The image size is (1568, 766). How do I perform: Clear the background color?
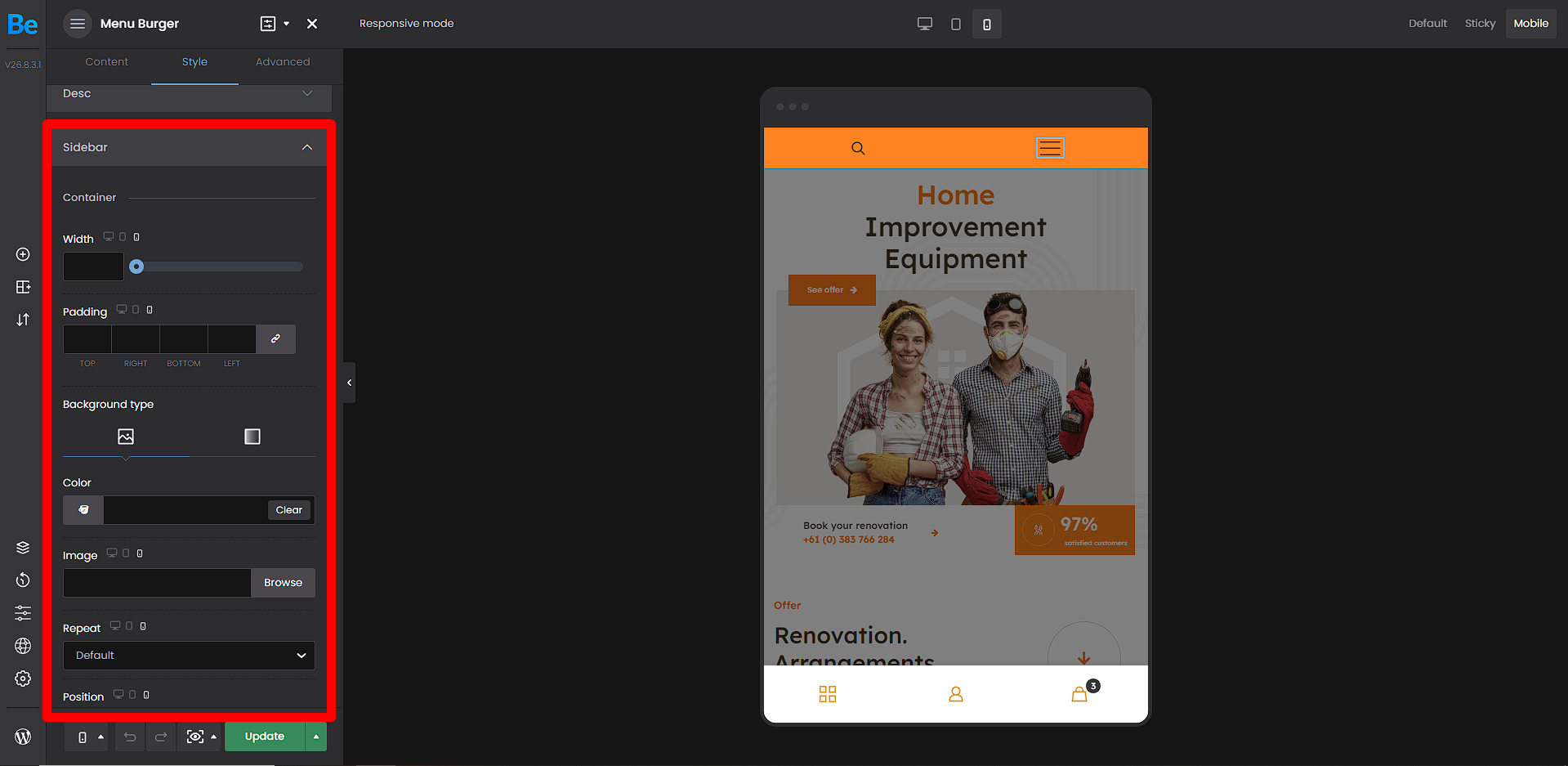[289, 510]
